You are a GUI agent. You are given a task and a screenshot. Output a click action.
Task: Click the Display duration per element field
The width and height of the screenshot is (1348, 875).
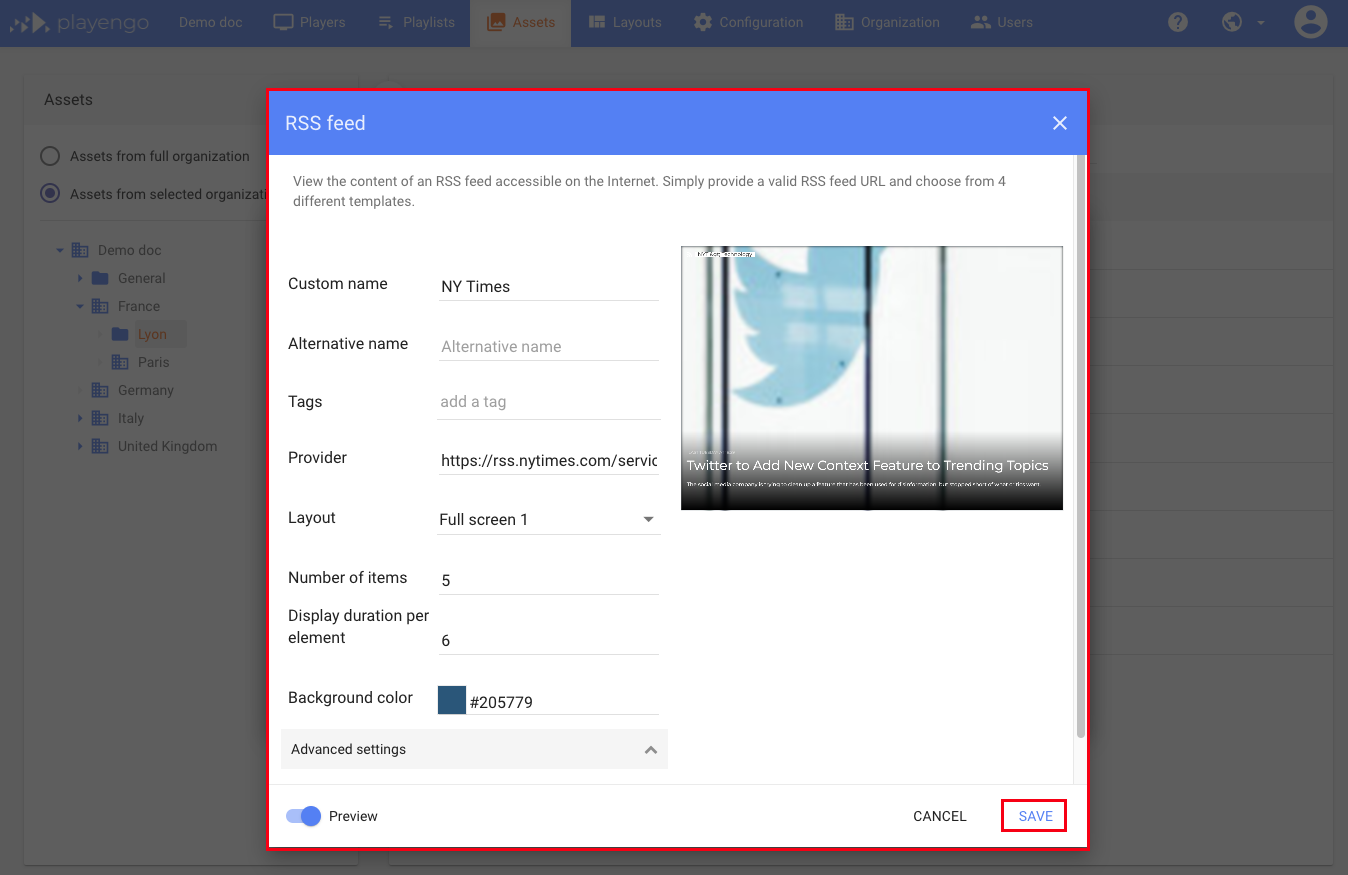coord(549,640)
